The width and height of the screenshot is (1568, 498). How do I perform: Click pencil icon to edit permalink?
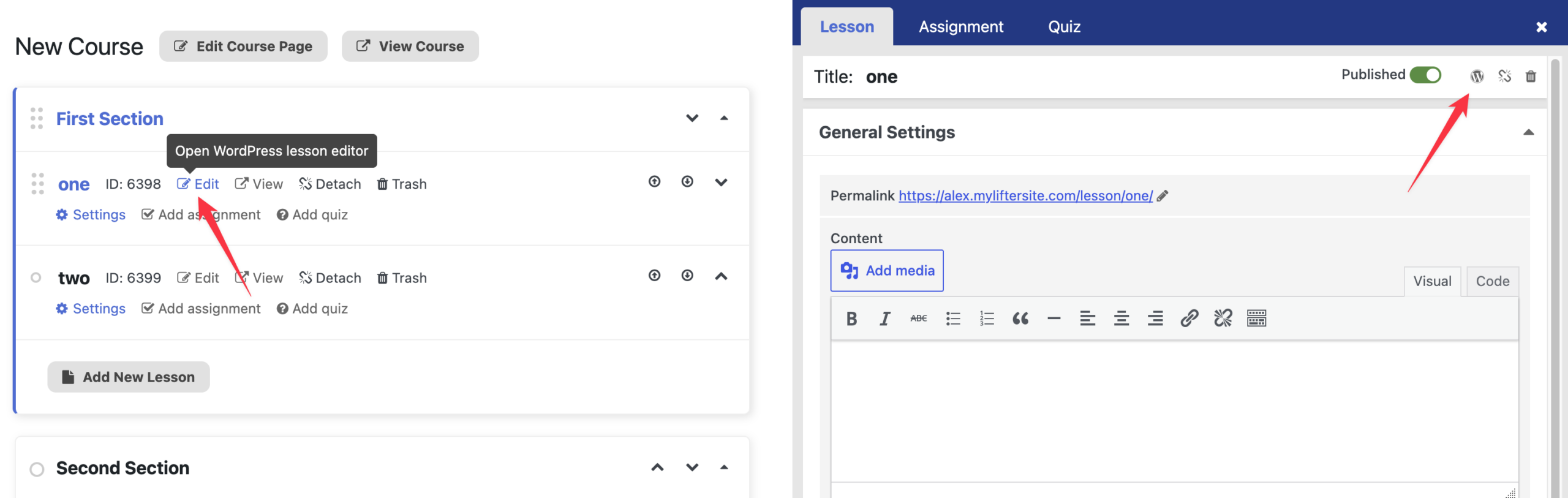coord(1163,196)
